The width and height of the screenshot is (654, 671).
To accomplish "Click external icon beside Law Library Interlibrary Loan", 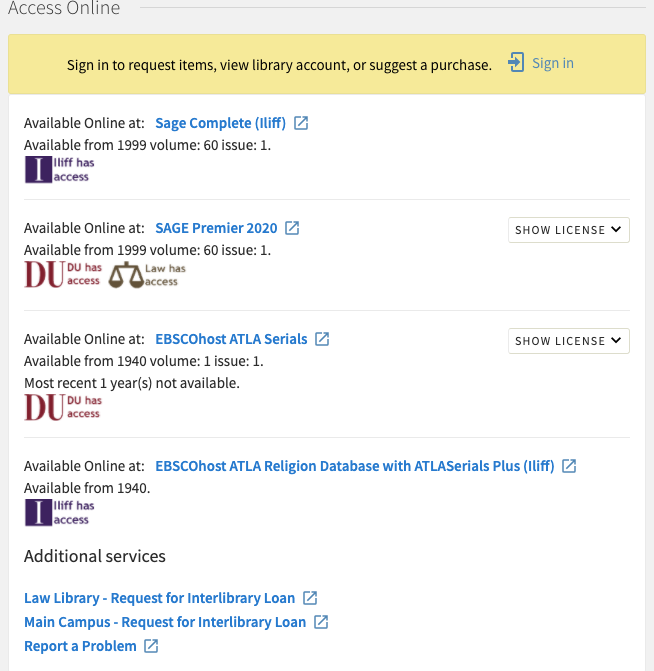I will coord(310,598).
